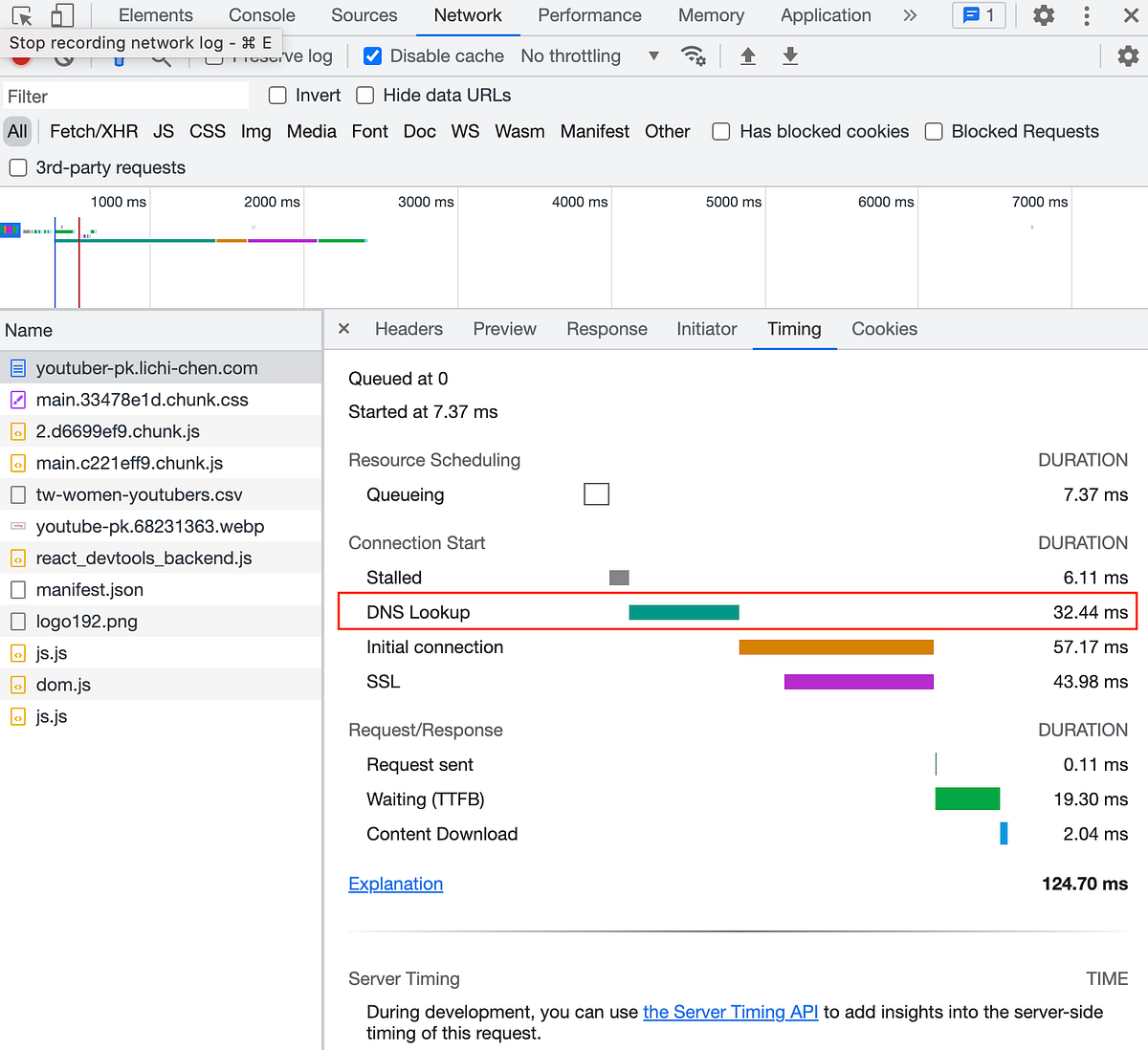Close the request details panel

pyautogui.click(x=344, y=329)
